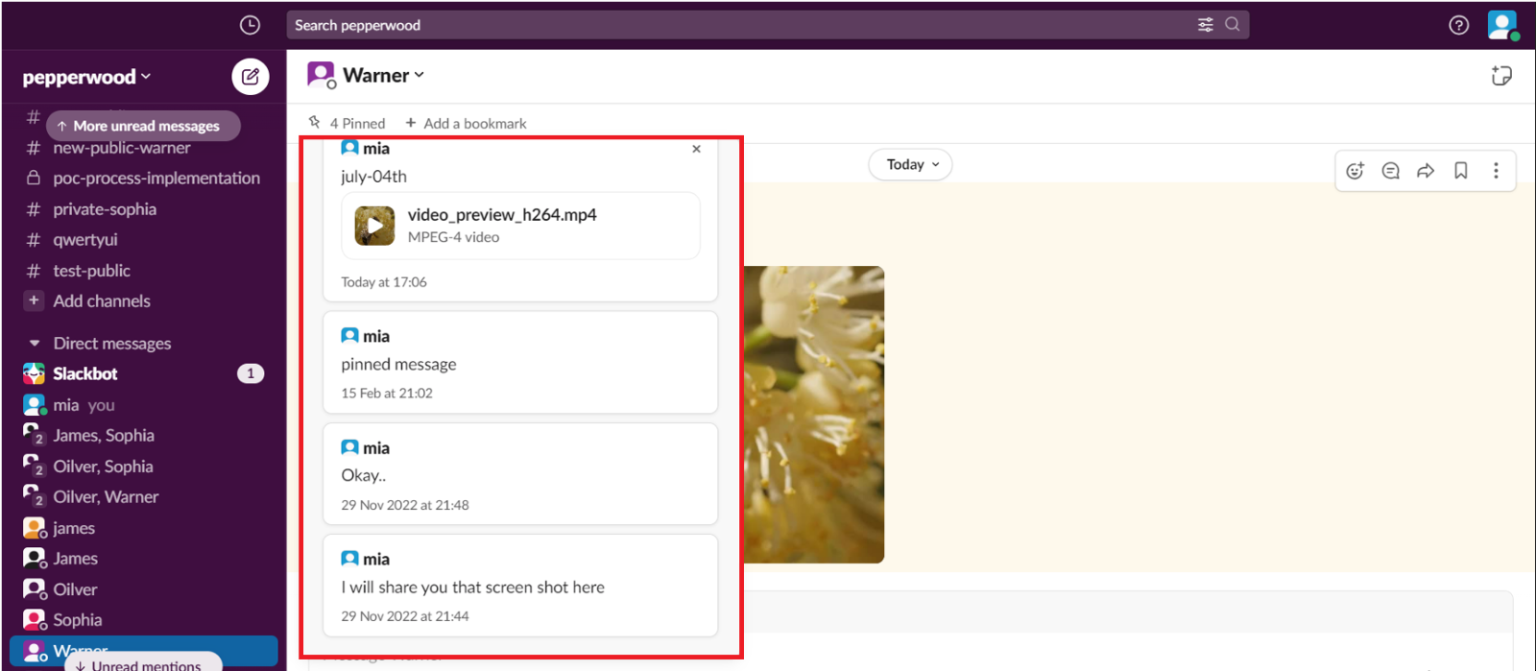Open history using the clock icon
The height and width of the screenshot is (671, 1536).
(249, 24)
